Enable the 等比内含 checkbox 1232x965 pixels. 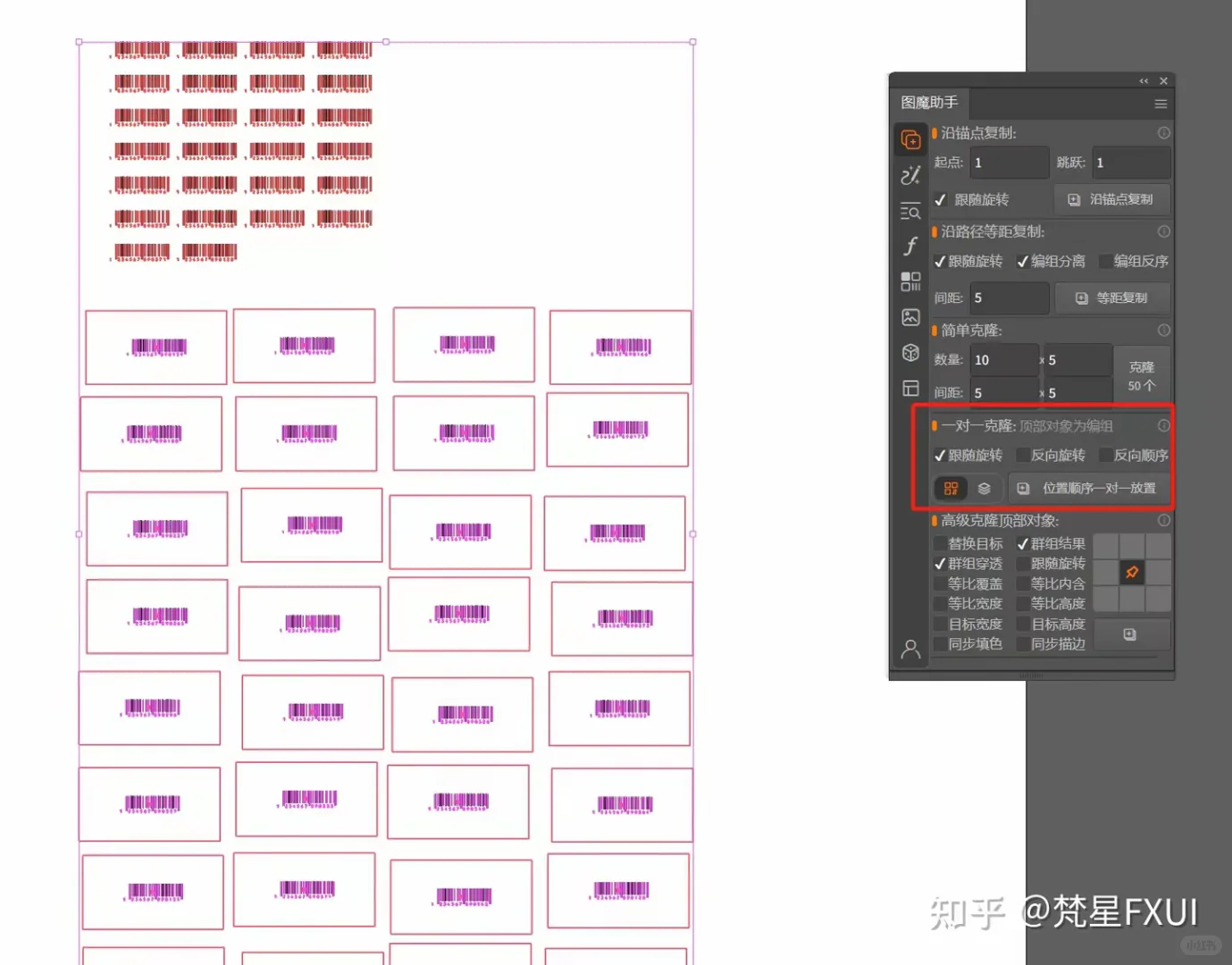[1023, 583]
